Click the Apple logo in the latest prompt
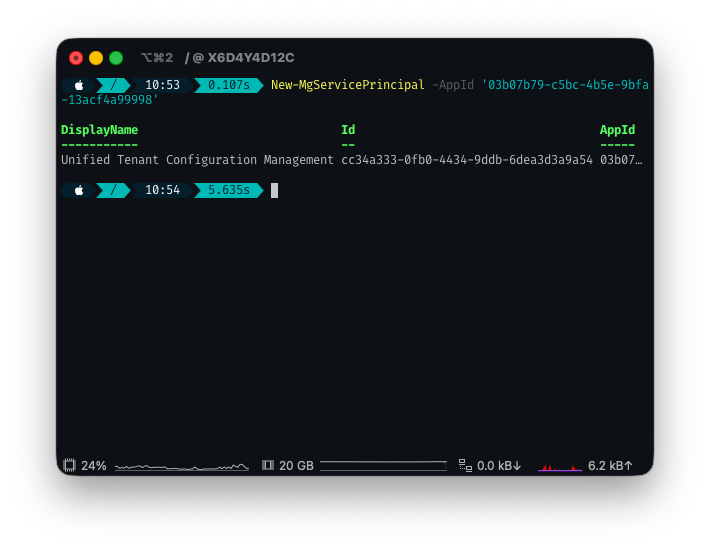This screenshot has width=710, height=550. (x=79, y=190)
